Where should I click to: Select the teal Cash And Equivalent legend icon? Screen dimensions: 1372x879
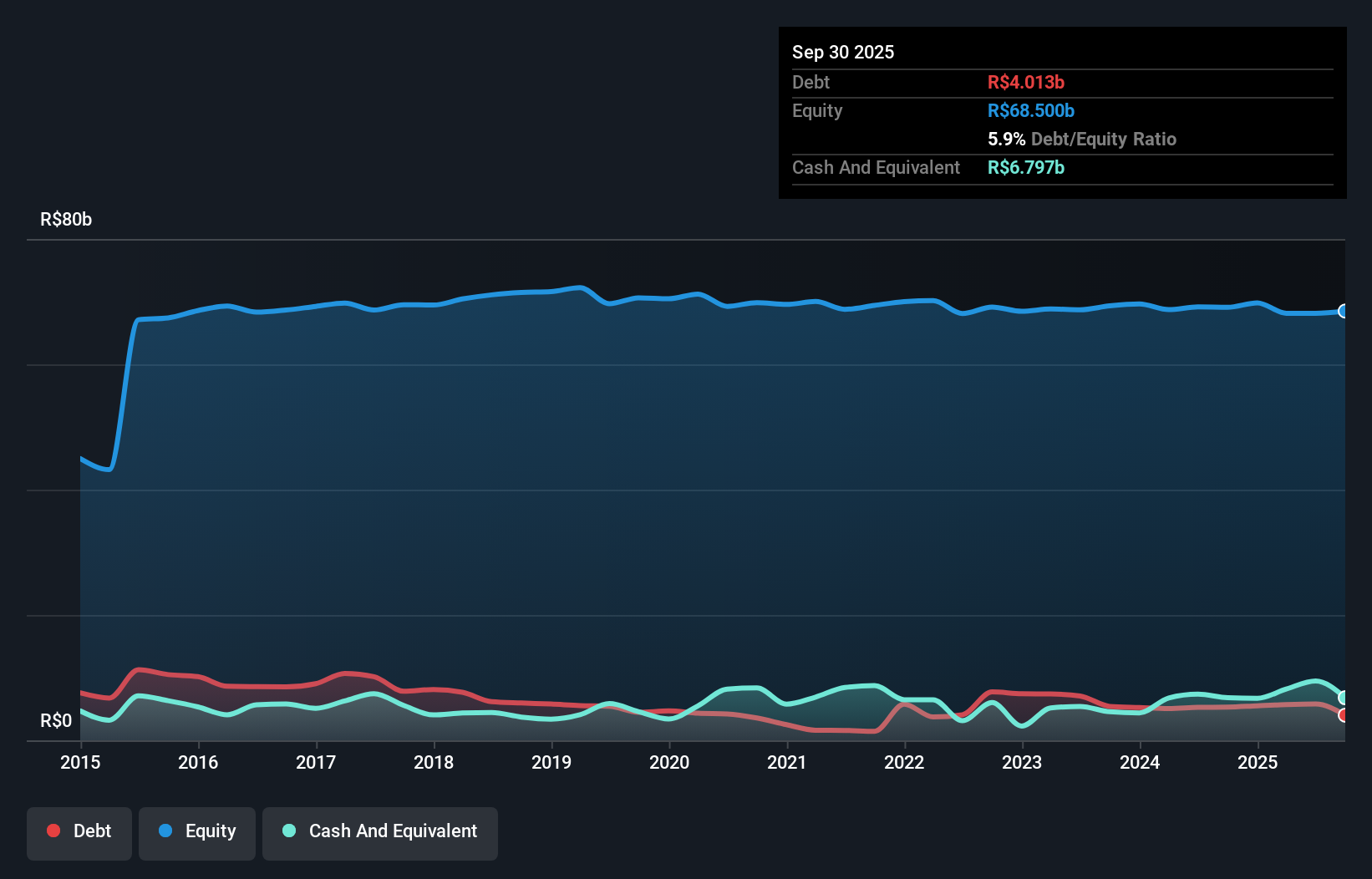(x=288, y=831)
